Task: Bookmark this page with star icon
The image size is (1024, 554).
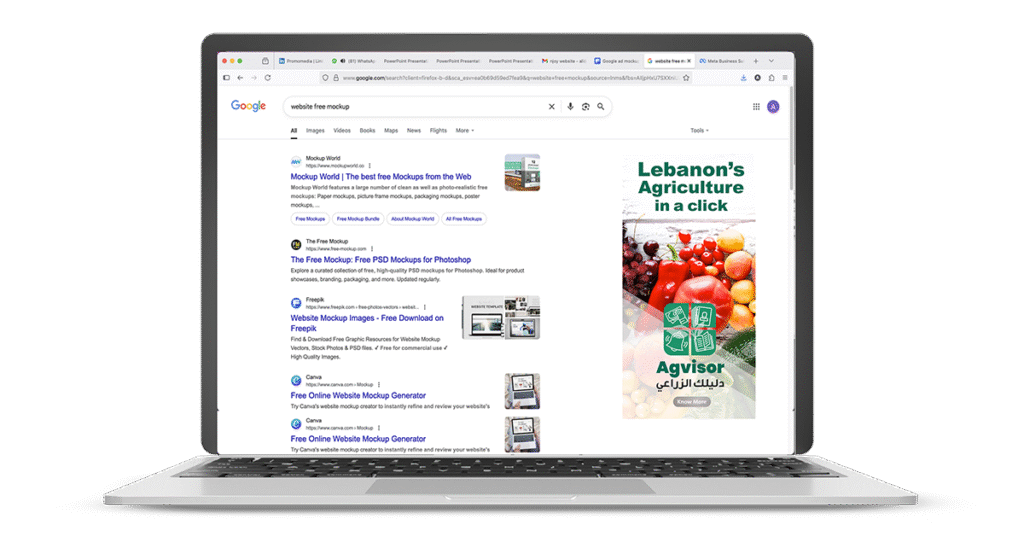Action: 686,78
